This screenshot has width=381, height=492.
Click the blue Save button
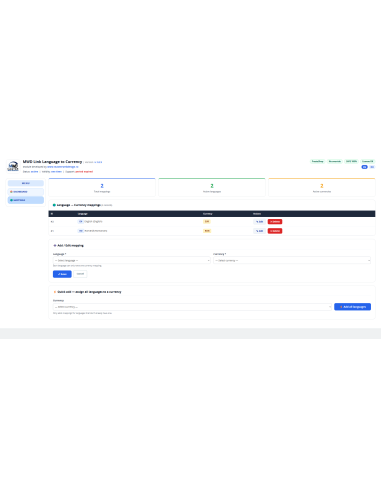[x=62, y=274]
